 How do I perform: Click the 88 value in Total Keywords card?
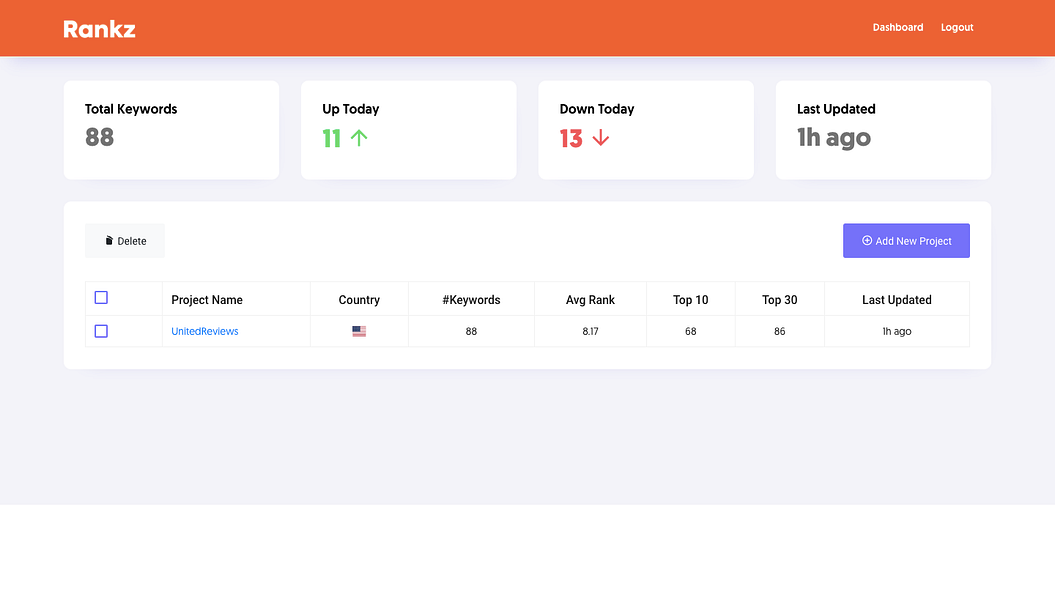pyautogui.click(x=100, y=137)
